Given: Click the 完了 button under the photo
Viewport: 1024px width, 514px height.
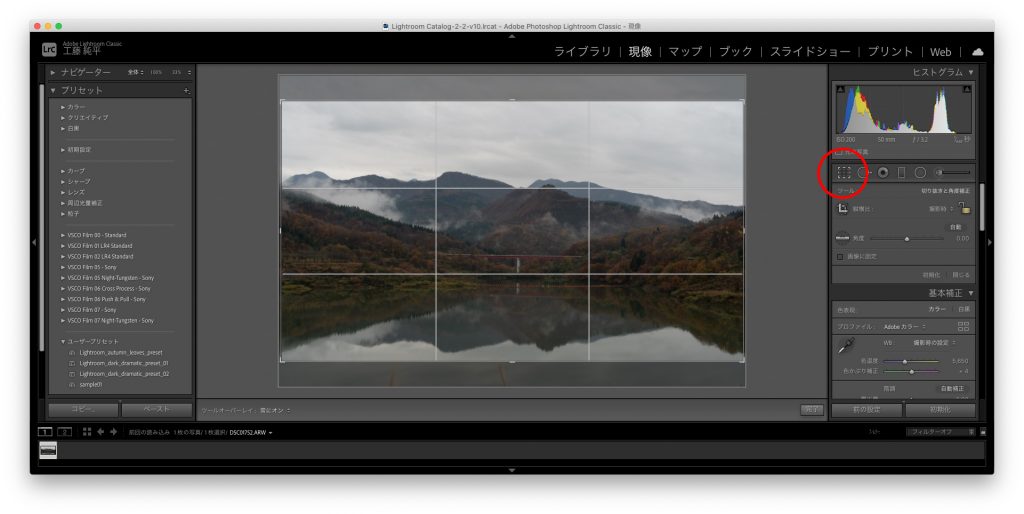Looking at the screenshot, I should (812, 410).
